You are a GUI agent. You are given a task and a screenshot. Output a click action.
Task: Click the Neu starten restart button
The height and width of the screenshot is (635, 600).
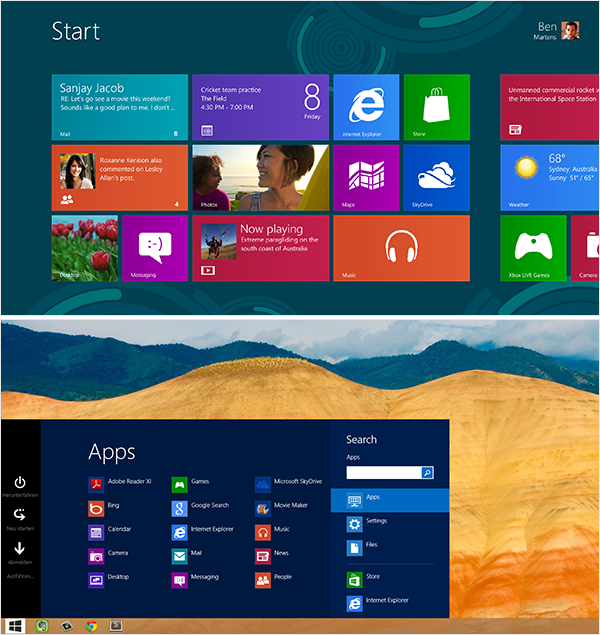coord(20,515)
